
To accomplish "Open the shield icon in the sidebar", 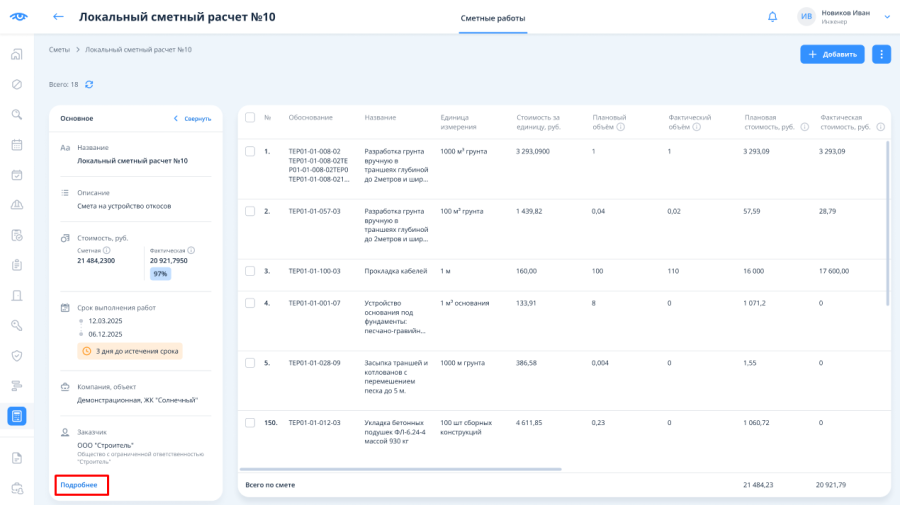I will (x=17, y=356).
